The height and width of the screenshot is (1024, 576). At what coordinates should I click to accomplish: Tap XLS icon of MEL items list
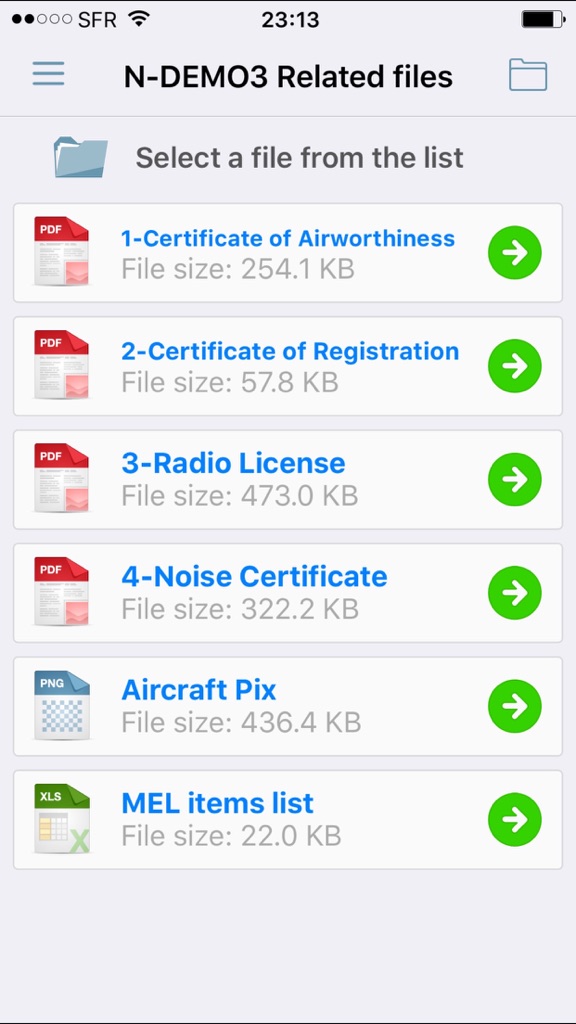click(x=61, y=820)
